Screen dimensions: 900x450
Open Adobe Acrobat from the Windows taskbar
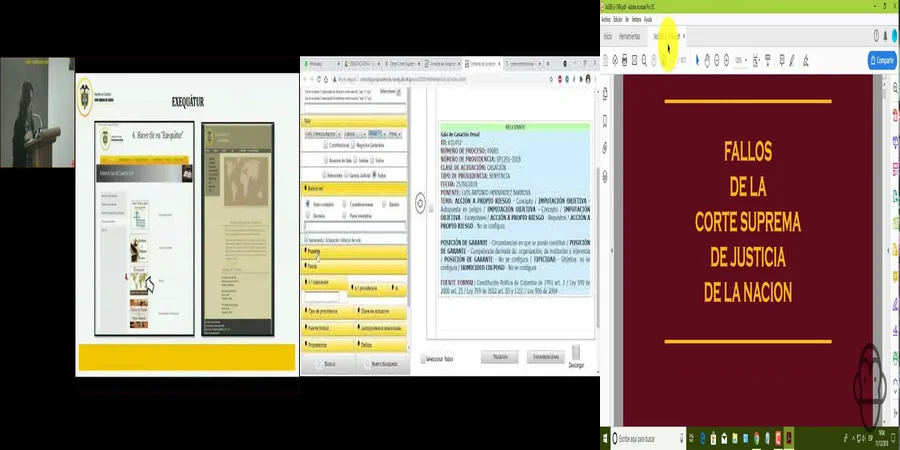tap(790, 439)
